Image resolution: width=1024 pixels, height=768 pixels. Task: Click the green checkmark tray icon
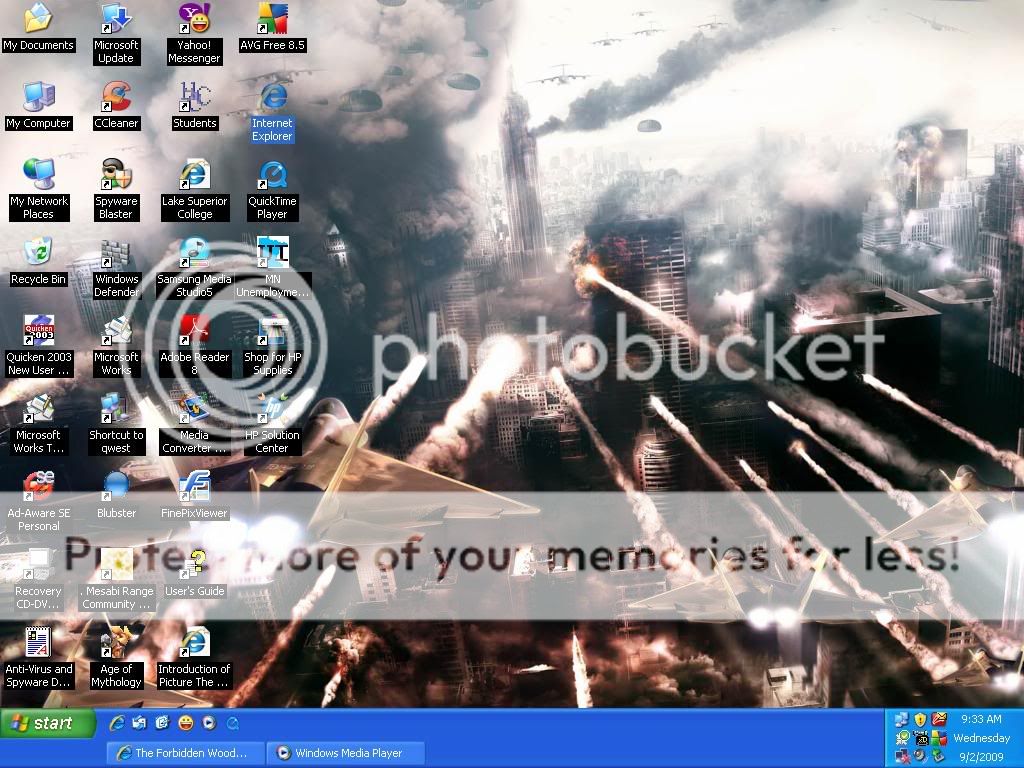pos(902,738)
